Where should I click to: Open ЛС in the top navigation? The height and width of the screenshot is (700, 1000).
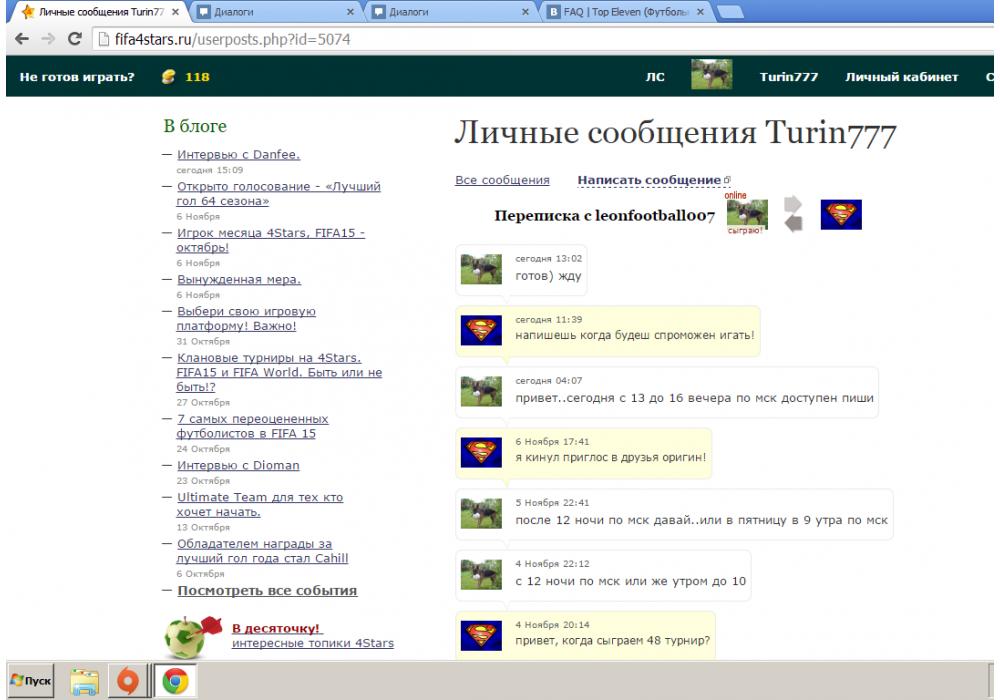[654, 77]
